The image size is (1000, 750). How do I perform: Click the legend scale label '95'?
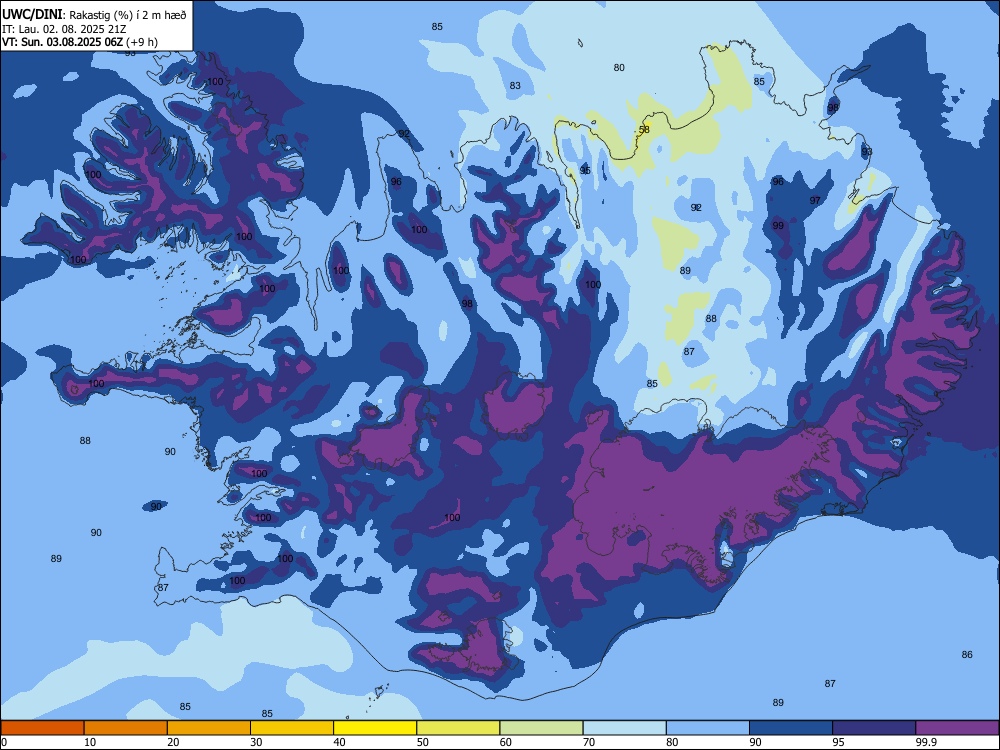coord(839,742)
